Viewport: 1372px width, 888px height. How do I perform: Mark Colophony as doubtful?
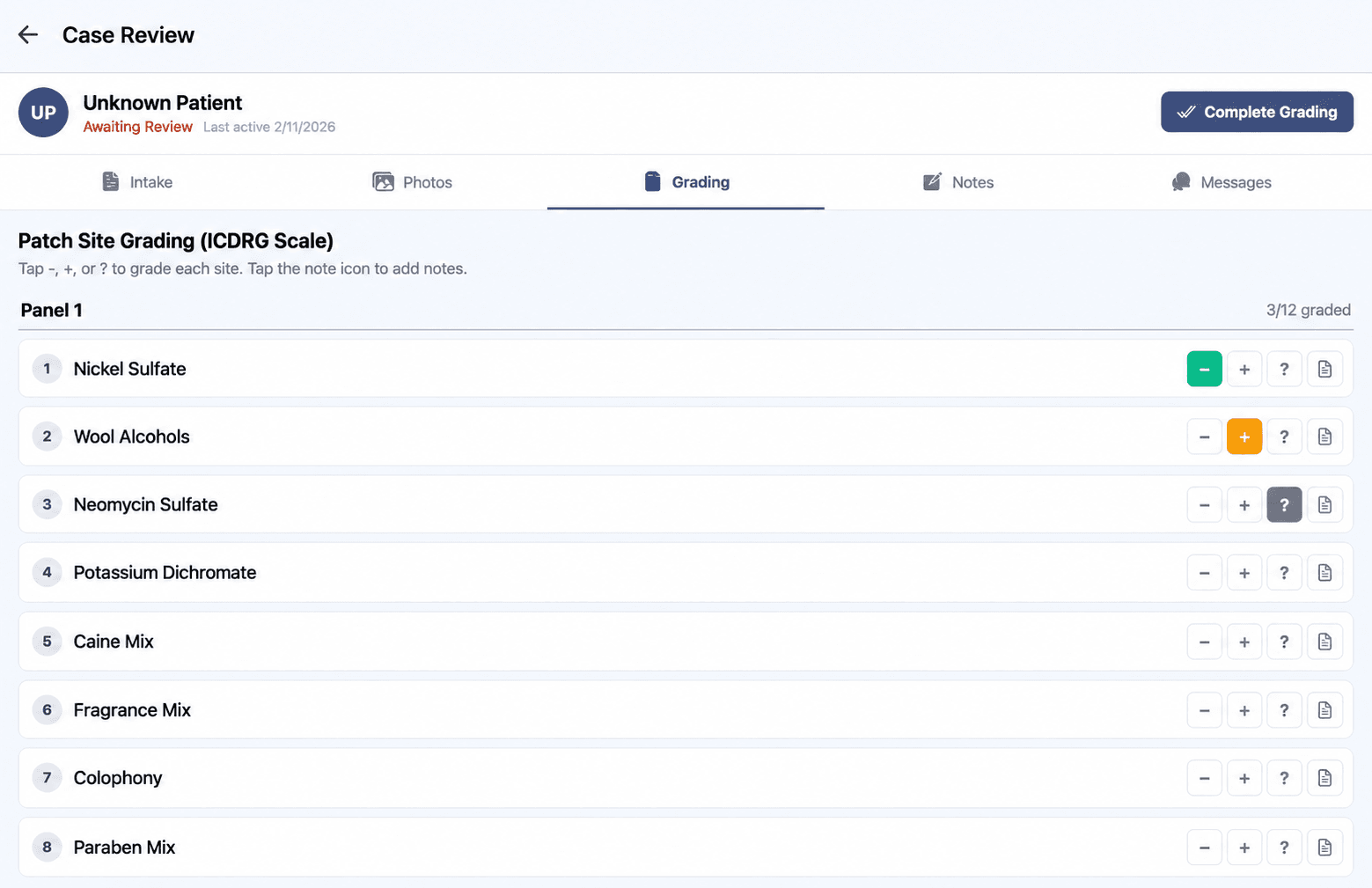[x=1284, y=778]
